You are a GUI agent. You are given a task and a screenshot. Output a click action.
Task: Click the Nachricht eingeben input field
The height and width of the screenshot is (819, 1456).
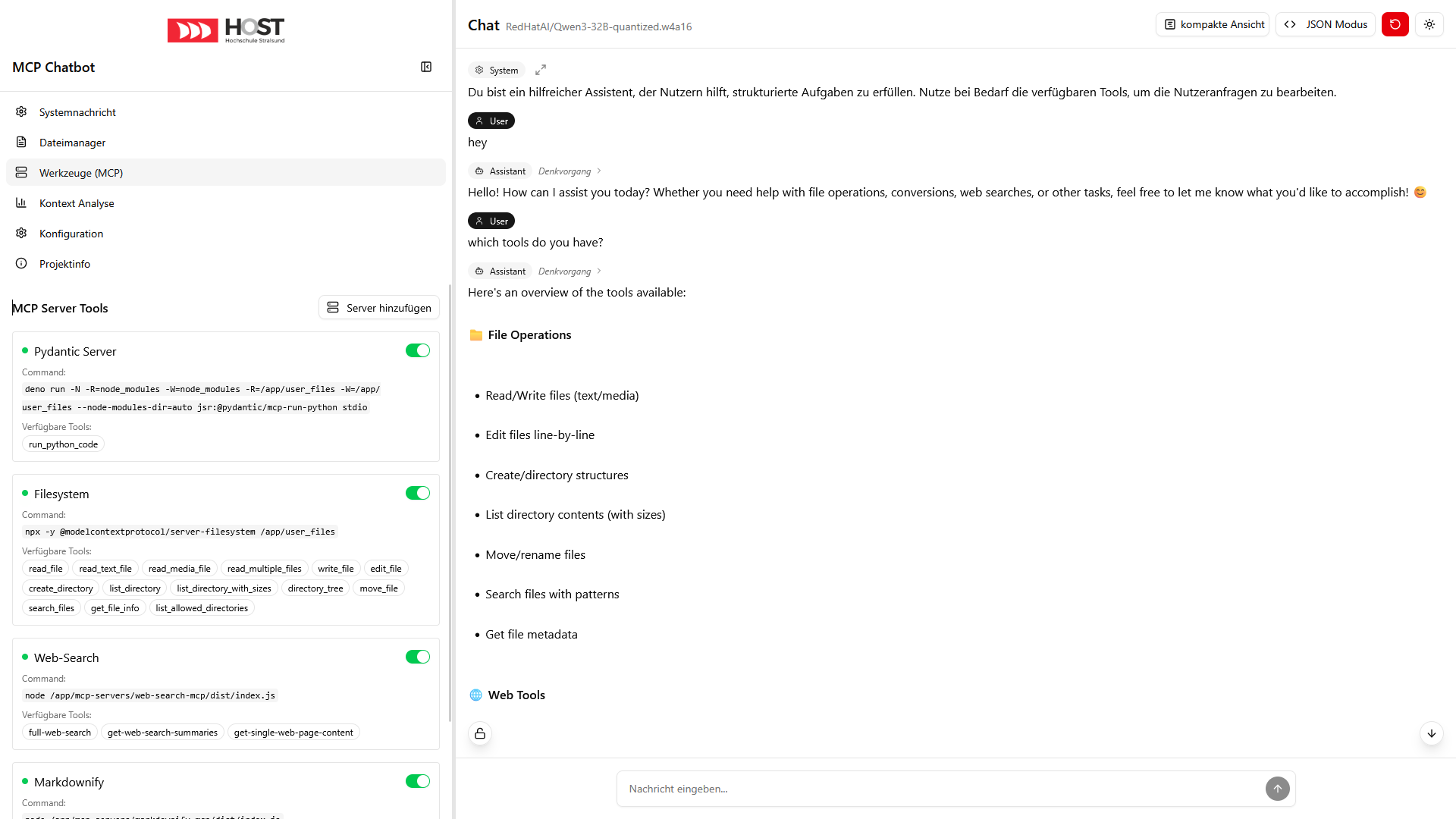[910, 789]
